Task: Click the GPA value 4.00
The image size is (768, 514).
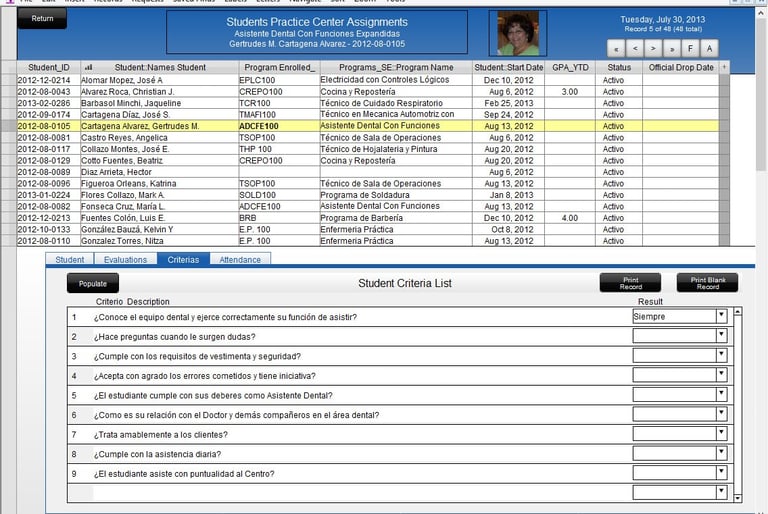Action: pyautogui.click(x=570, y=218)
